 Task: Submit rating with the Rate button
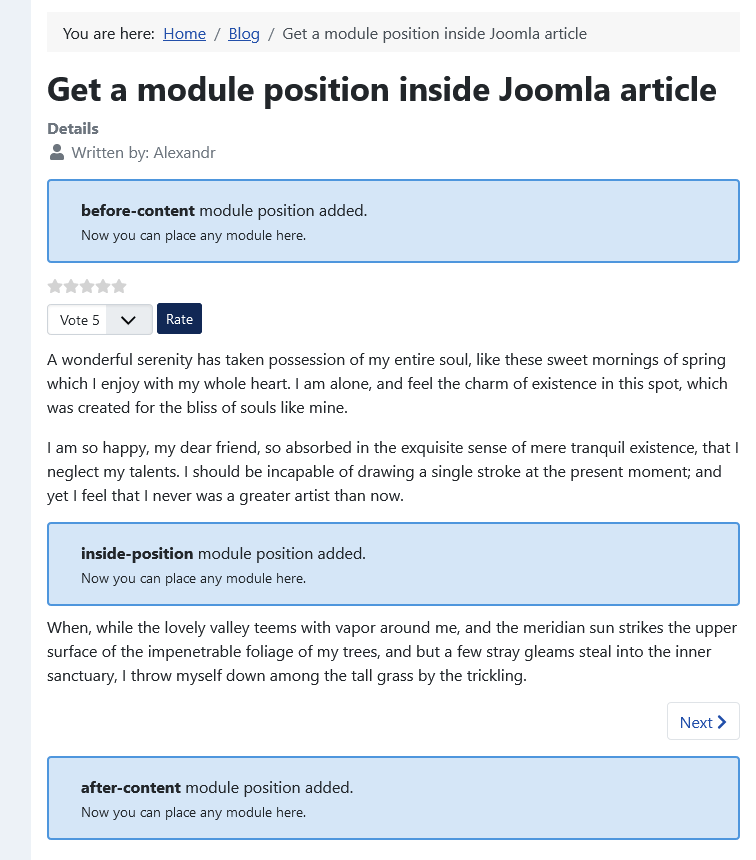[179, 319]
